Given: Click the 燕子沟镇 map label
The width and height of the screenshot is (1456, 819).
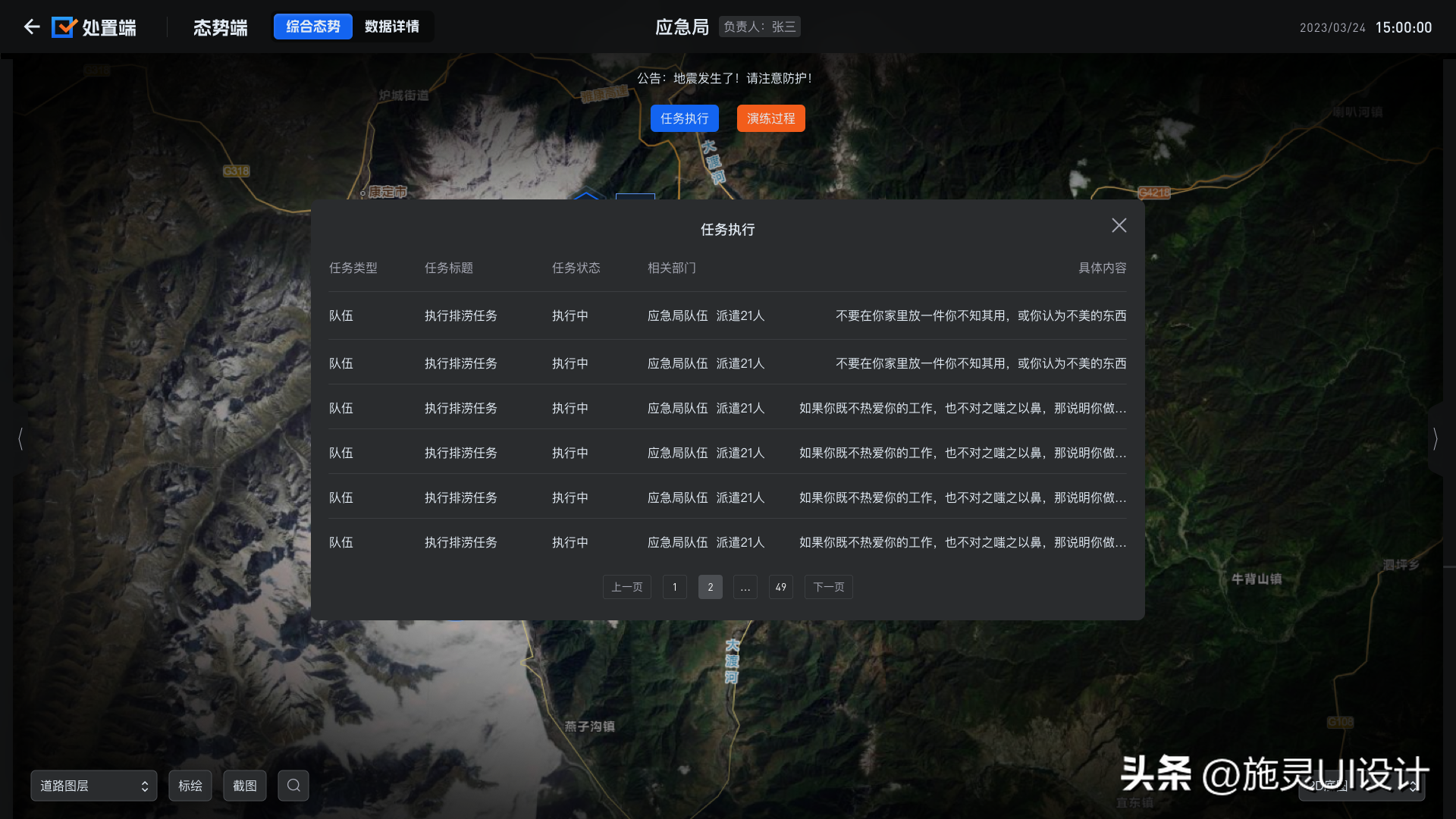Looking at the screenshot, I should click(590, 726).
